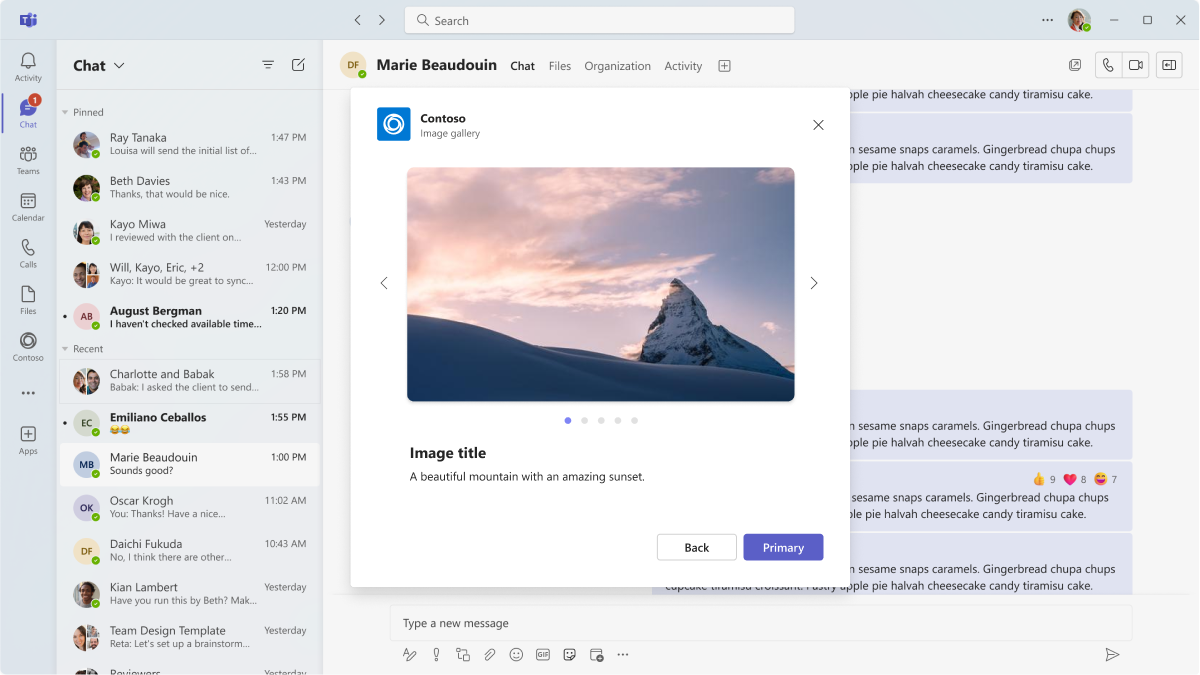
Task: Open the emoji picker
Action: tap(516, 655)
